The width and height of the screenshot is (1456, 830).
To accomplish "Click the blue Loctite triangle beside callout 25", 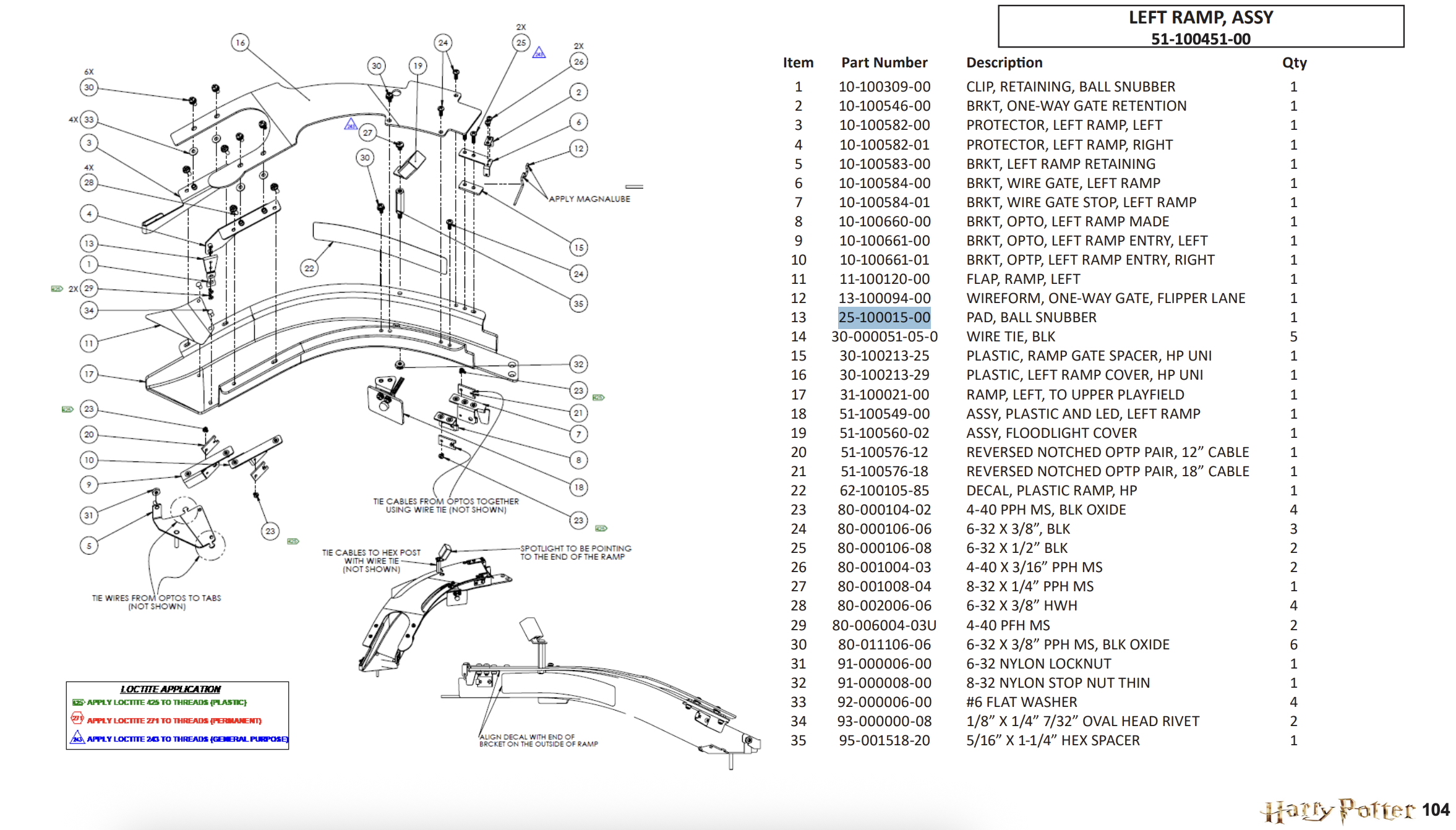I will 539,53.
